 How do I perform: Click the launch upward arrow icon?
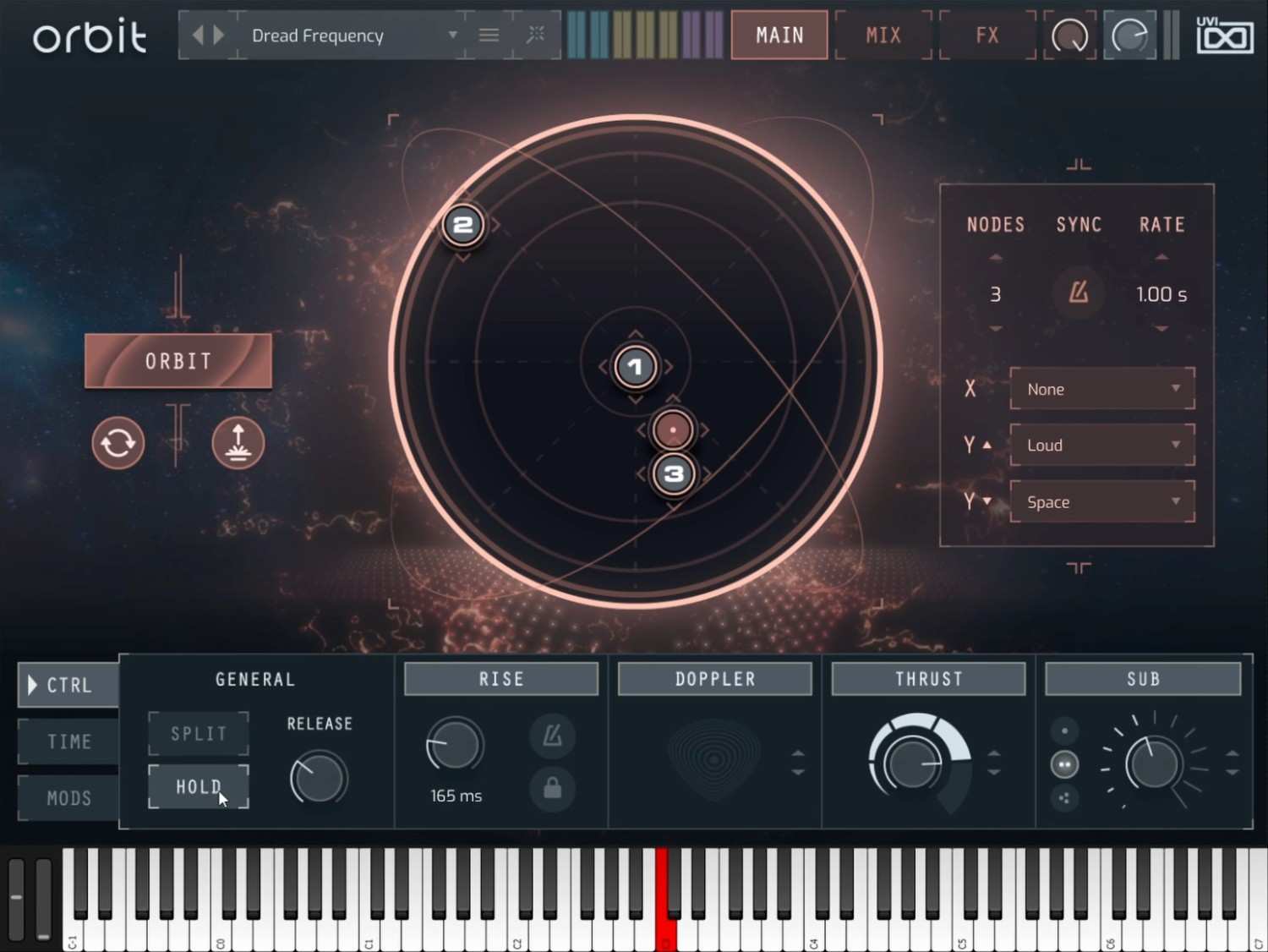click(238, 443)
